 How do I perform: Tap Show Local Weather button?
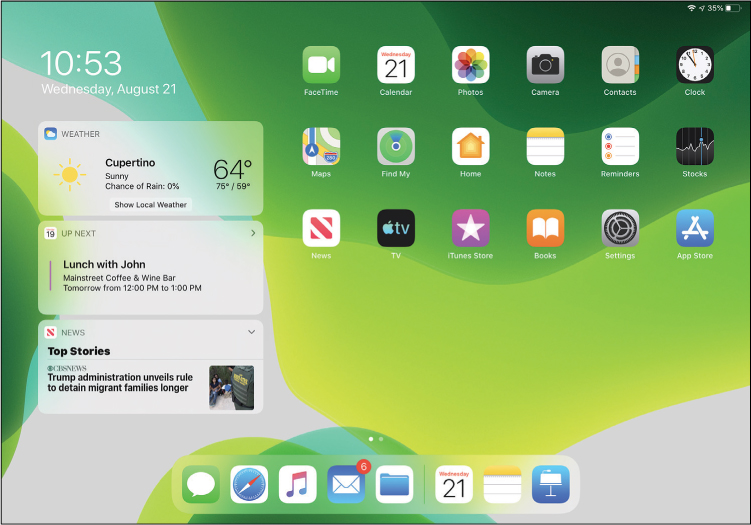[151, 205]
